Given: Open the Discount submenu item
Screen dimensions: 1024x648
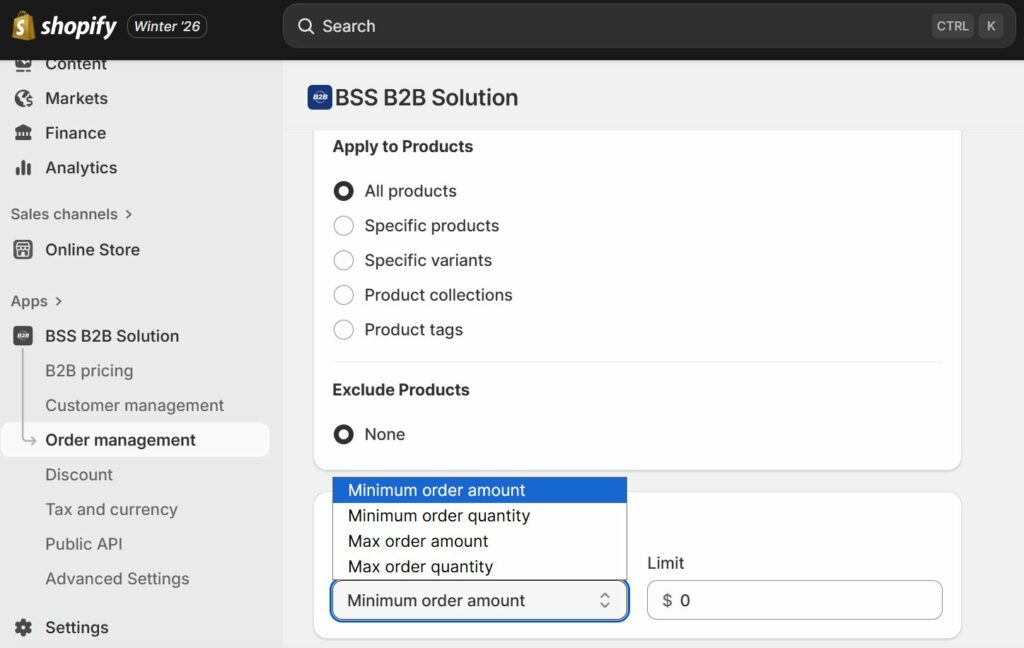Looking at the screenshot, I should (x=79, y=474).
